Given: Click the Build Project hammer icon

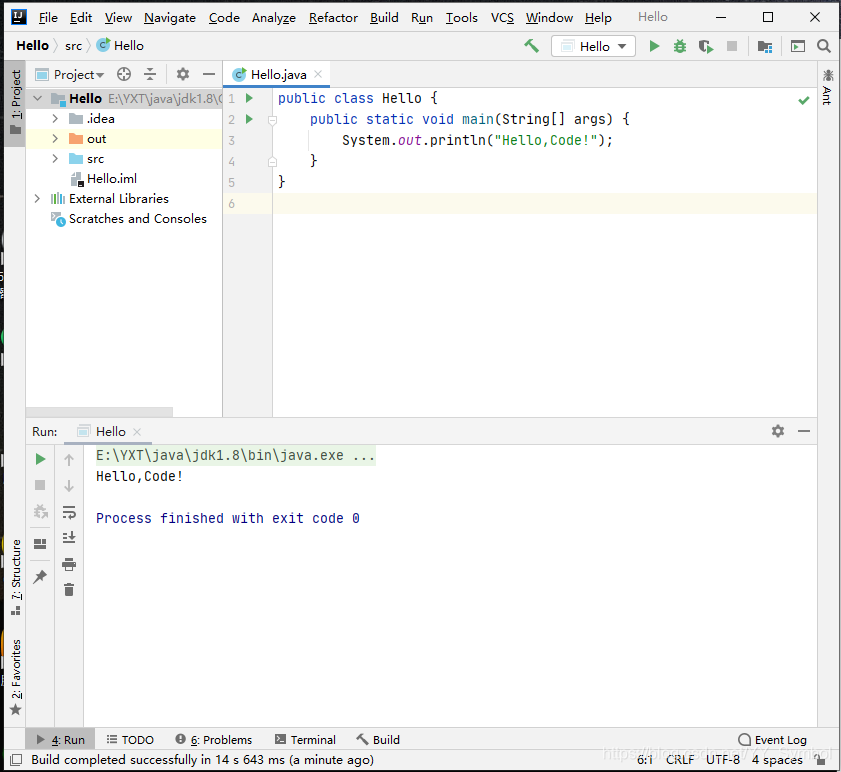Looking at the screenshot, I should 532,46.
